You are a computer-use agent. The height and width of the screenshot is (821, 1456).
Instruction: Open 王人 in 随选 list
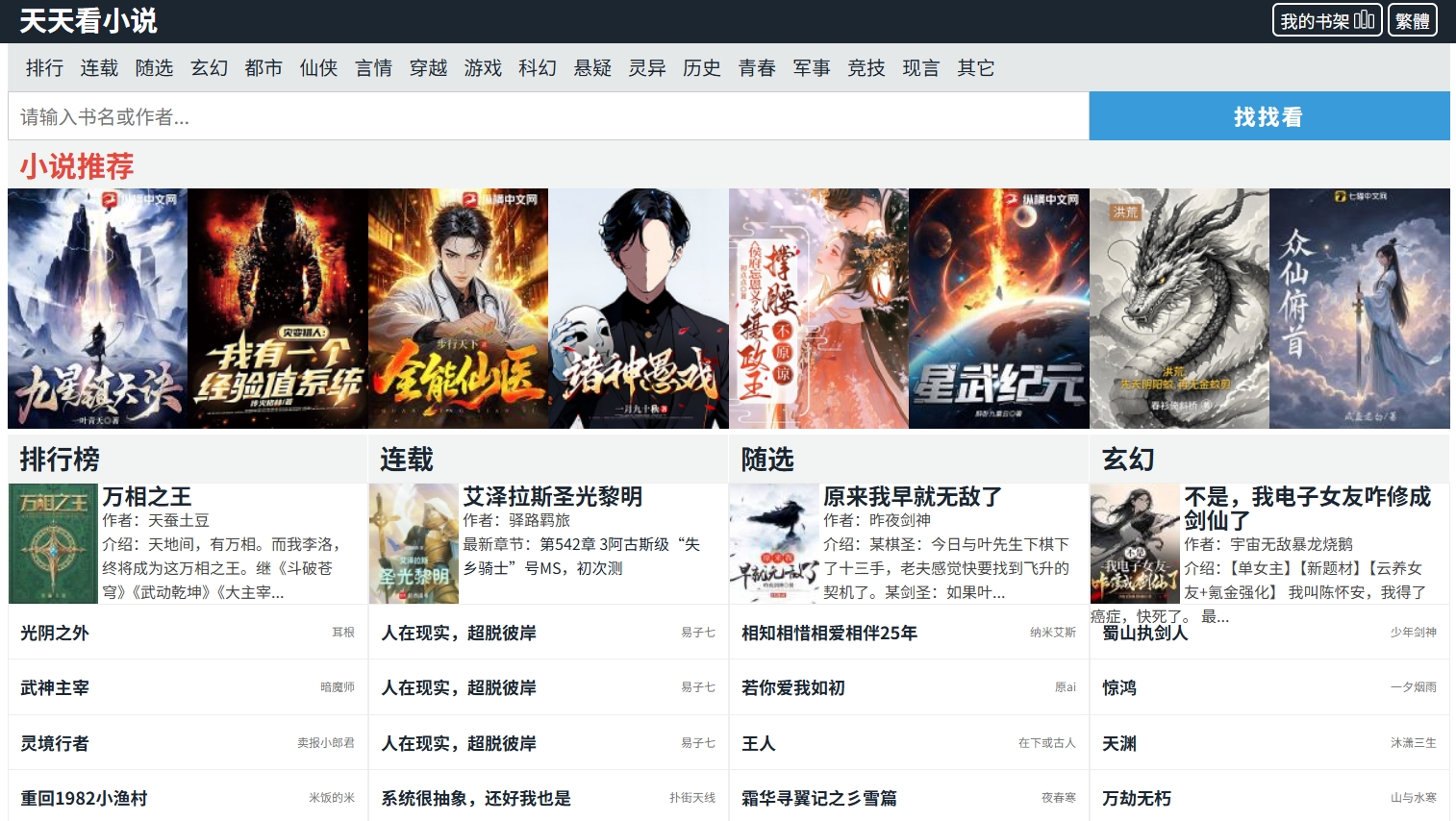click(x=759, y=743)
